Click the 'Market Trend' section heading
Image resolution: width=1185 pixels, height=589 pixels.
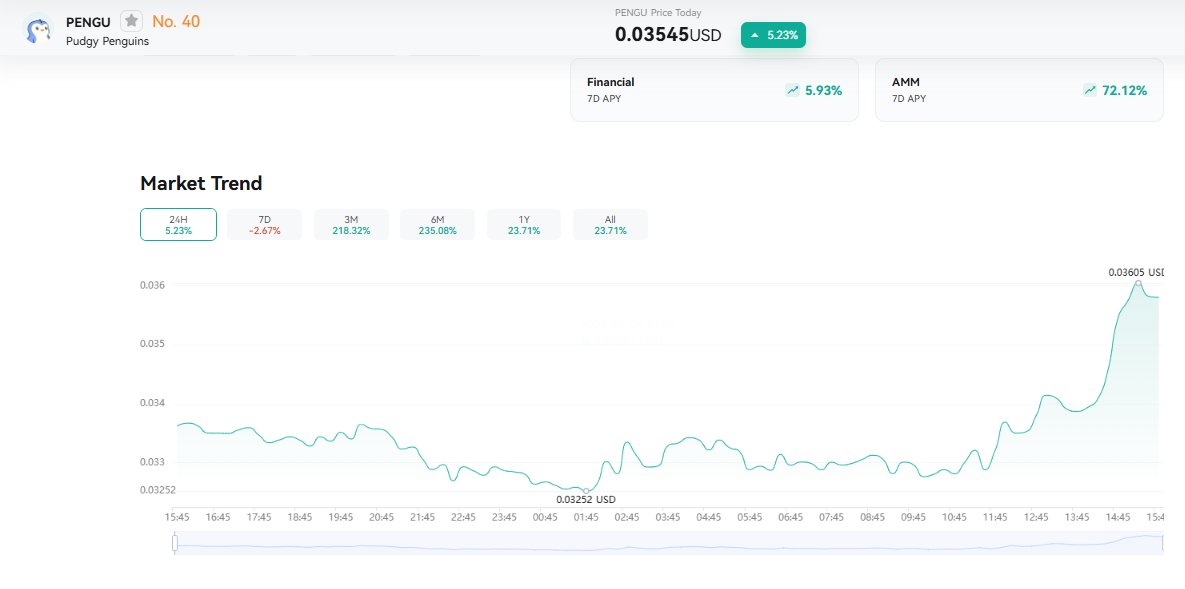pyautogui.click(x=201, y=183)
